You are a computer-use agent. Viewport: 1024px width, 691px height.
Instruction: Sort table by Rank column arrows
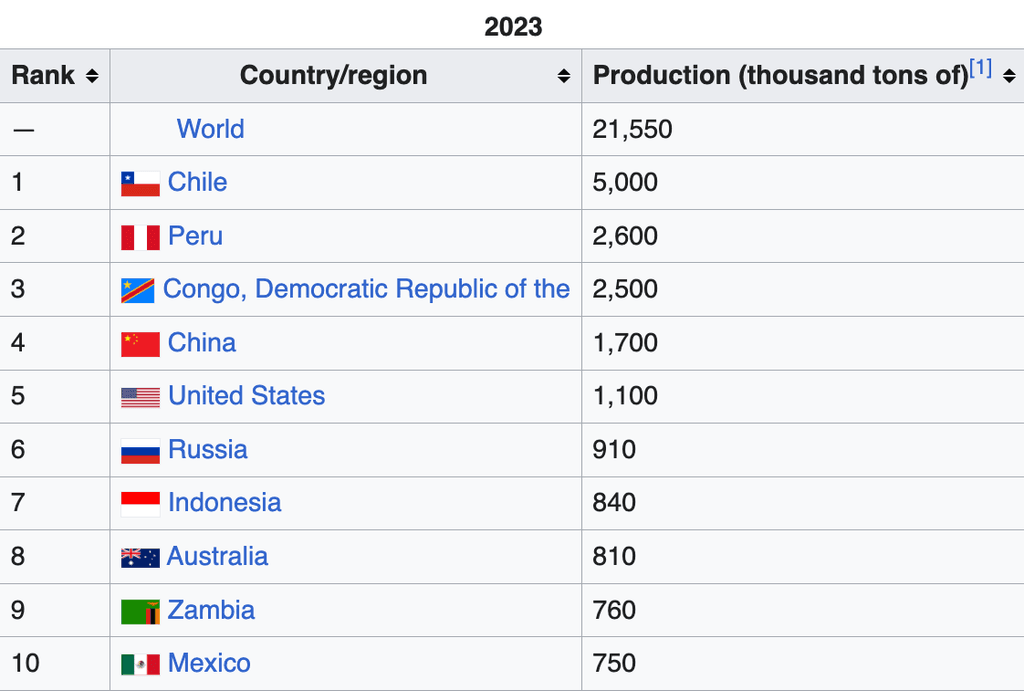click(91, 76)
